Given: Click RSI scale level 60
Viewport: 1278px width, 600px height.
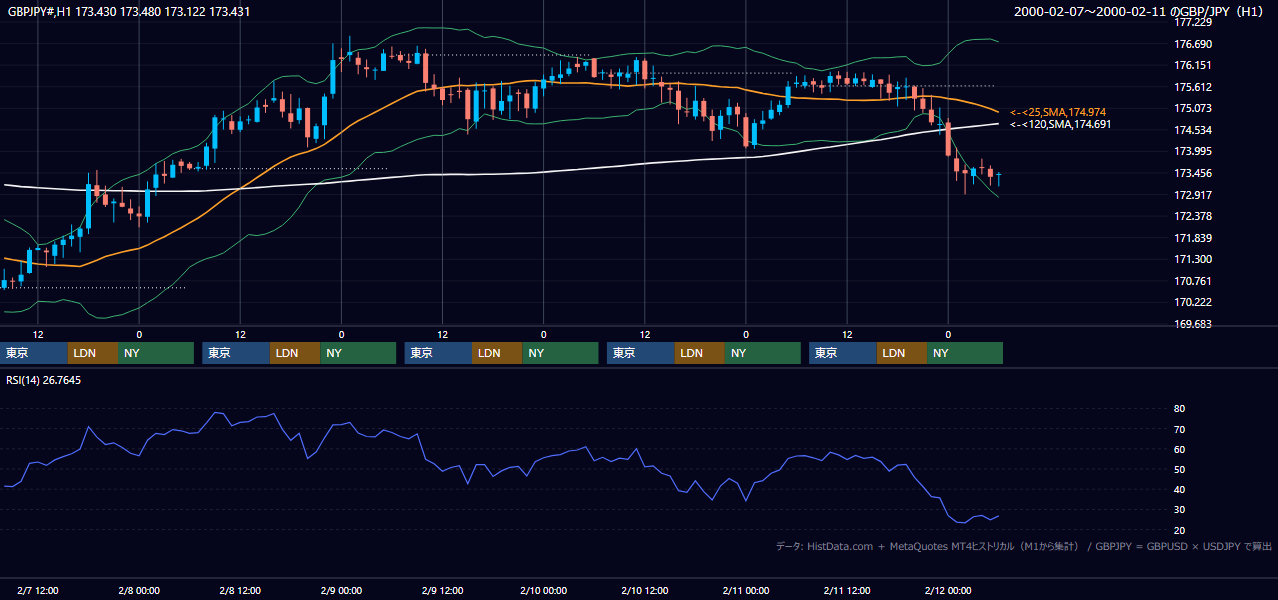Looking at the screenshot, I should (x=1180, y=450).
